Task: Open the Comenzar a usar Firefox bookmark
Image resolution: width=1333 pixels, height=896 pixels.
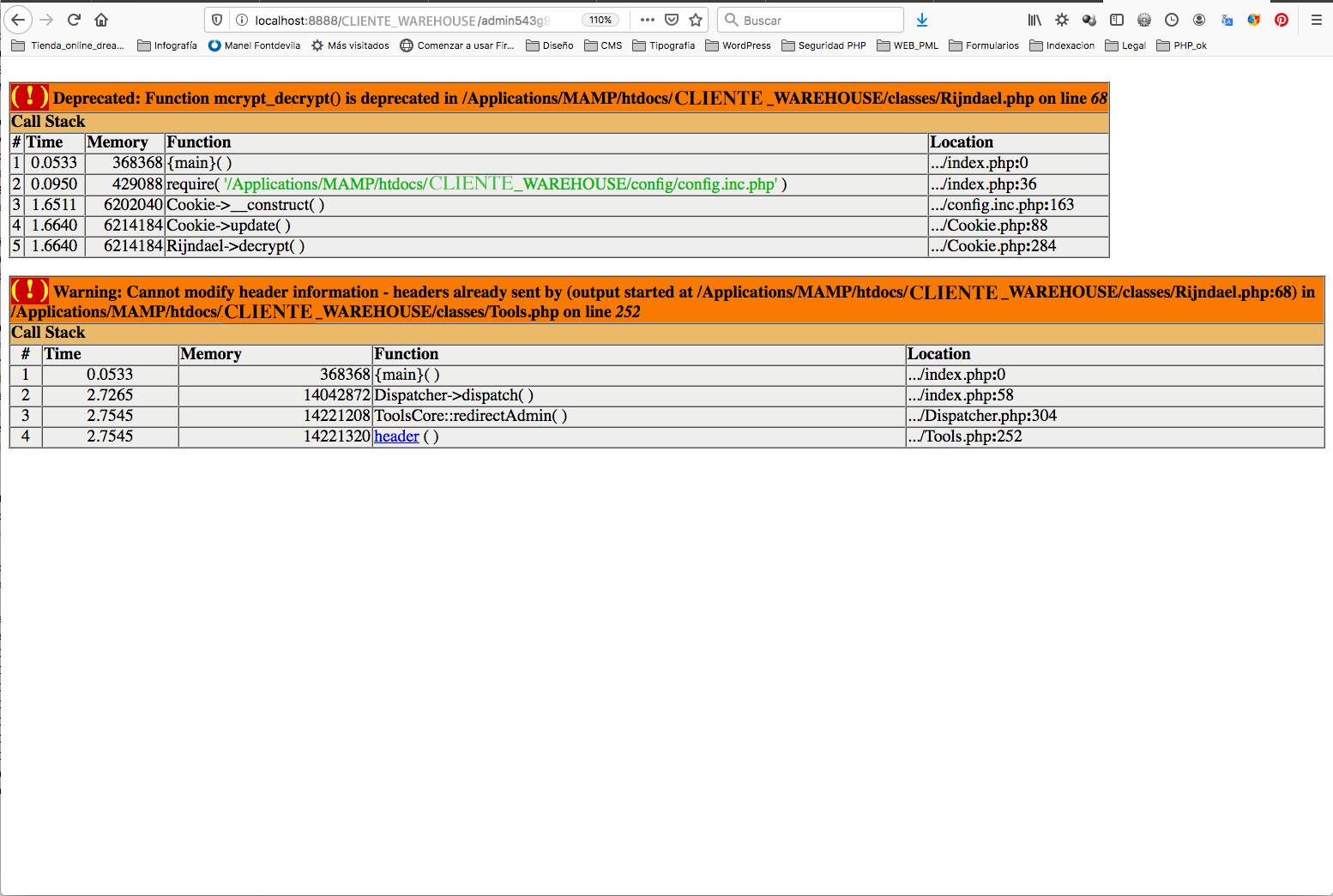Action: coord(457,45)
